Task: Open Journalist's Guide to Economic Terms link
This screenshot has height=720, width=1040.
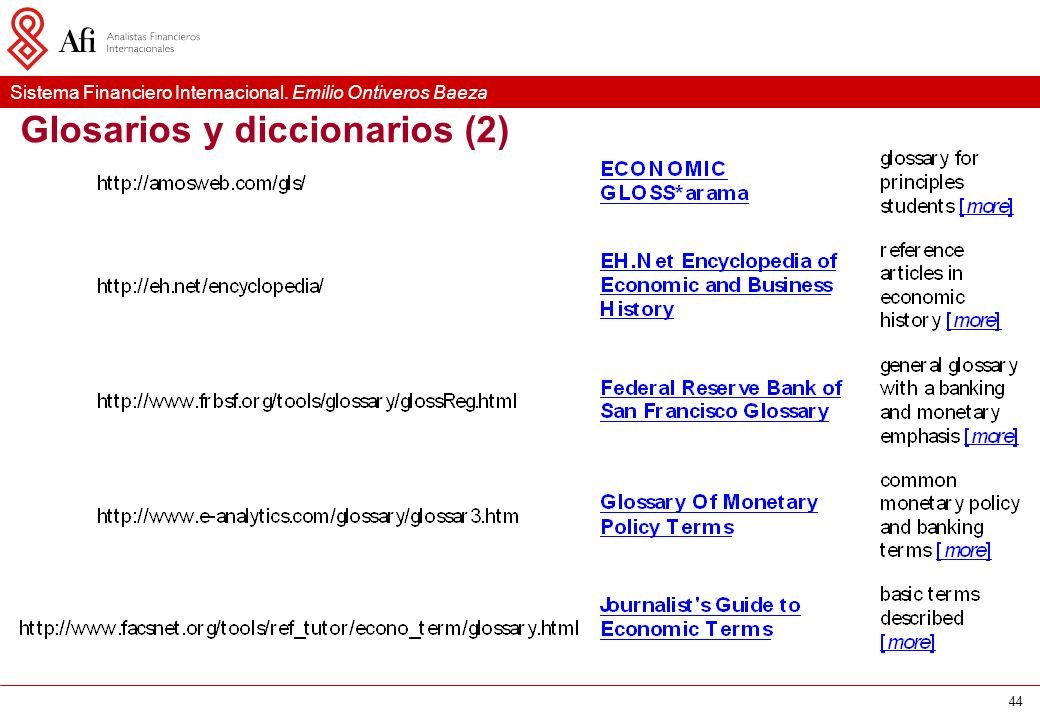Action: [700, 617]
